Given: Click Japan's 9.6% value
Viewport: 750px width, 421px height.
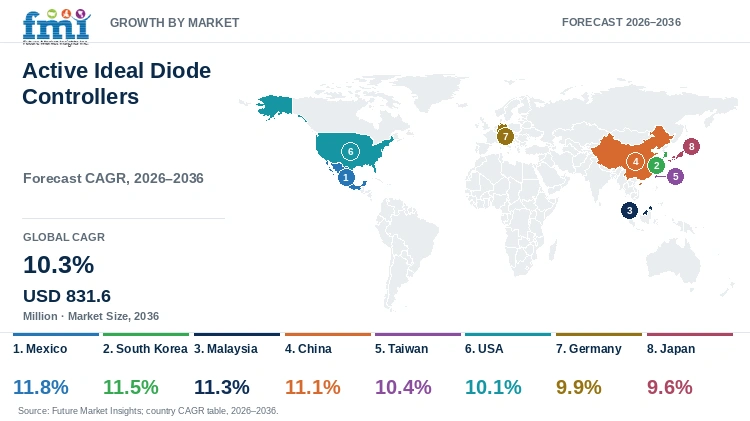Looking at the screenshot, I should 670,387.
